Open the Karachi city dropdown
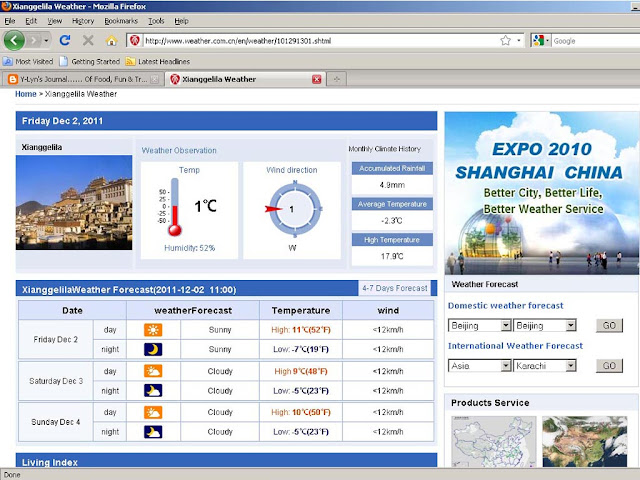Screen dimensions: 640x480 click(544, 365)
